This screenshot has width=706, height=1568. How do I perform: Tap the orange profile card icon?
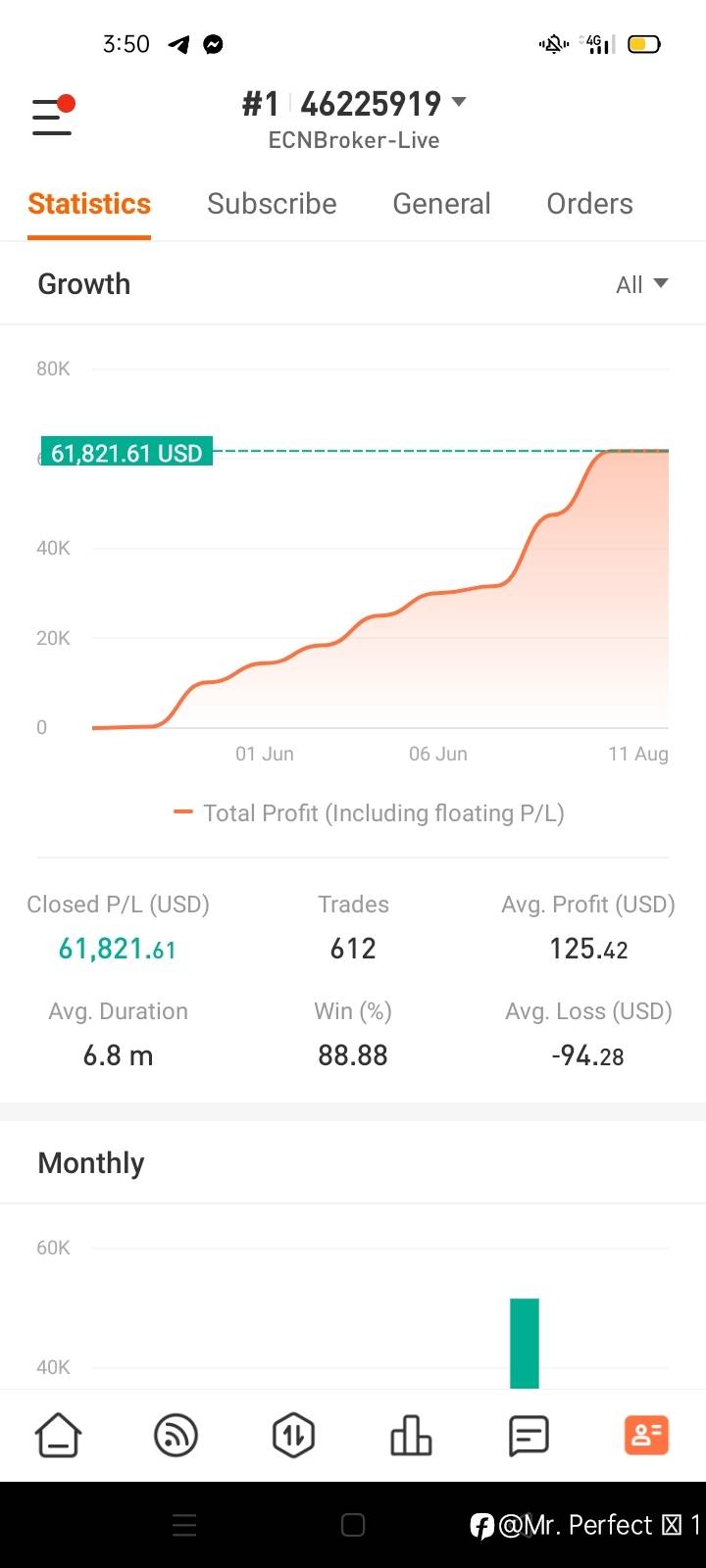(646, 1436)
